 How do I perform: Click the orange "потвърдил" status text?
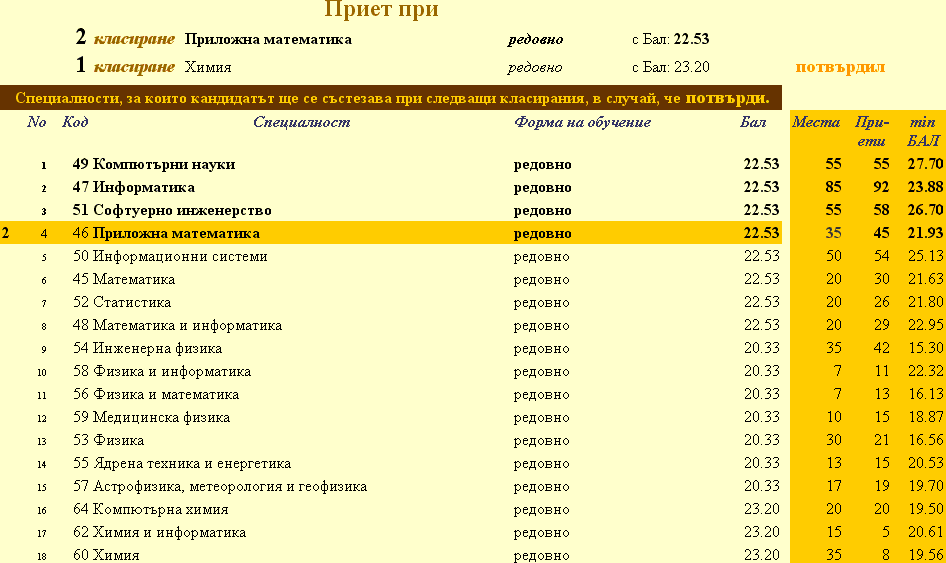tap(840, 67)
